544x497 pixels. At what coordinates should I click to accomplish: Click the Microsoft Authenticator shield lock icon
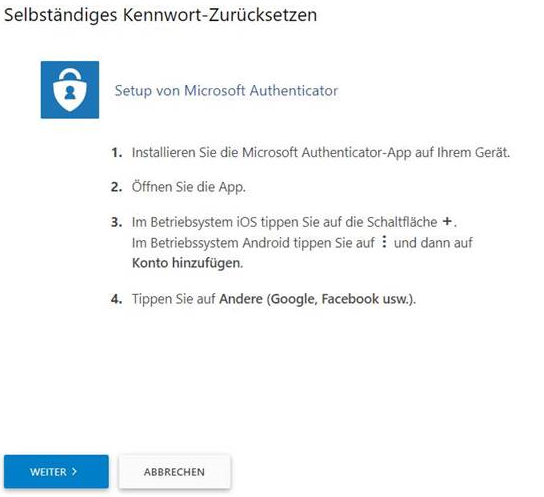point(70,90)
